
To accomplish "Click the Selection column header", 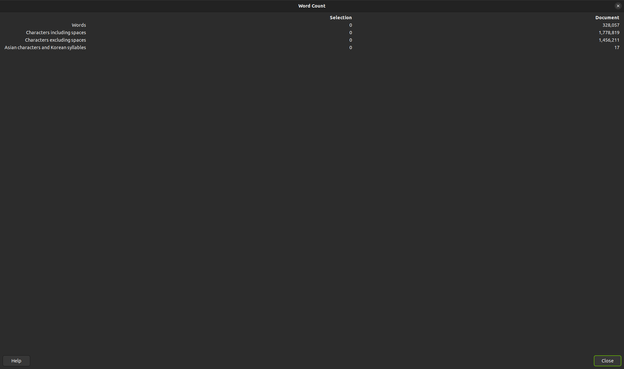I will (341, 18).
